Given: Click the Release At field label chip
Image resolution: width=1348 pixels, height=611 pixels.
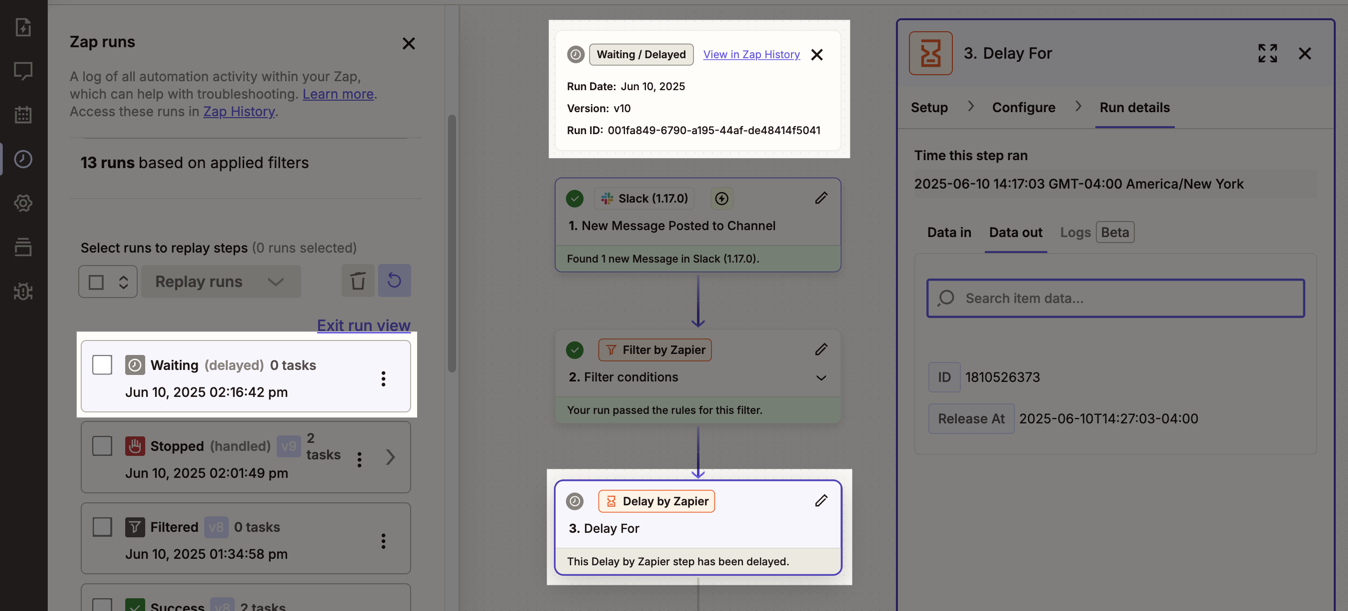Looking at the screenshot, I should (x=971, y=419).
